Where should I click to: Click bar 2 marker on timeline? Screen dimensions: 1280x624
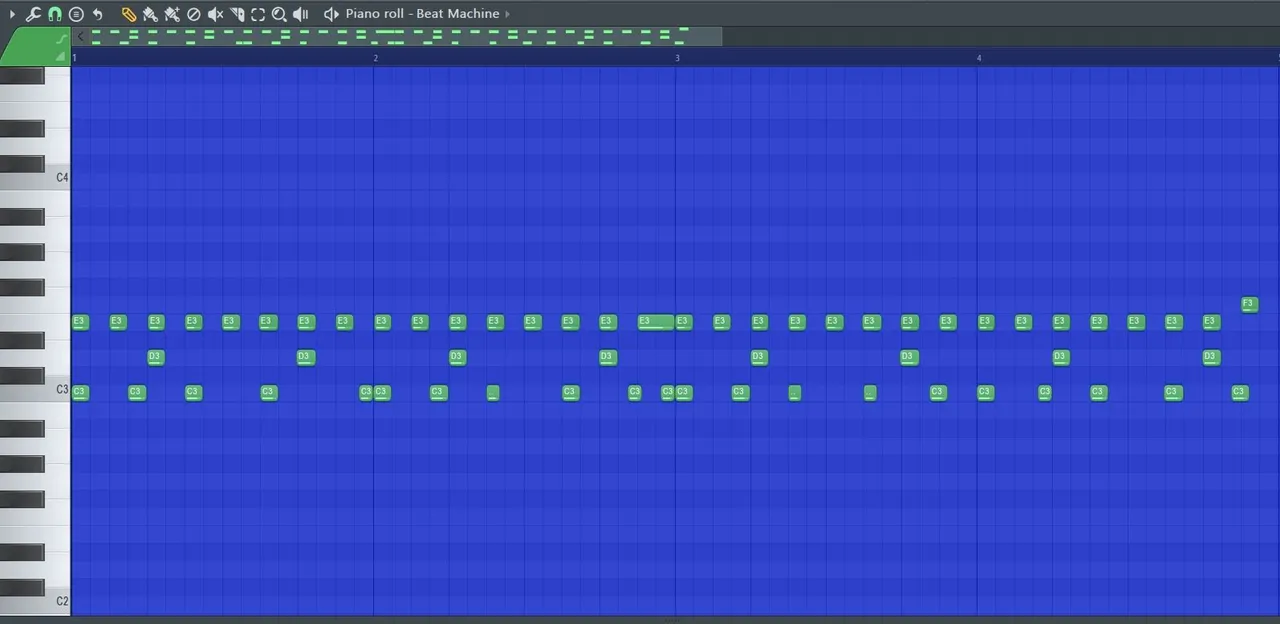pos(376,58)
